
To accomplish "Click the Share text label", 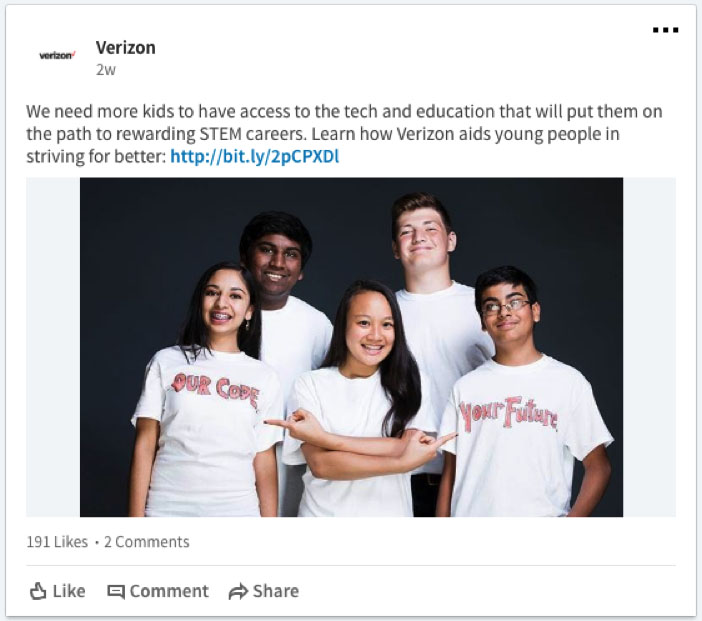I will (x=276, y=591).
